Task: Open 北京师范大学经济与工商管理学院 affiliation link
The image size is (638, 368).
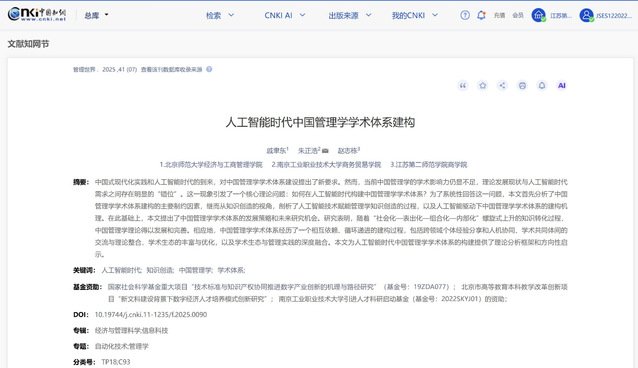Action: tap(211, 164)
